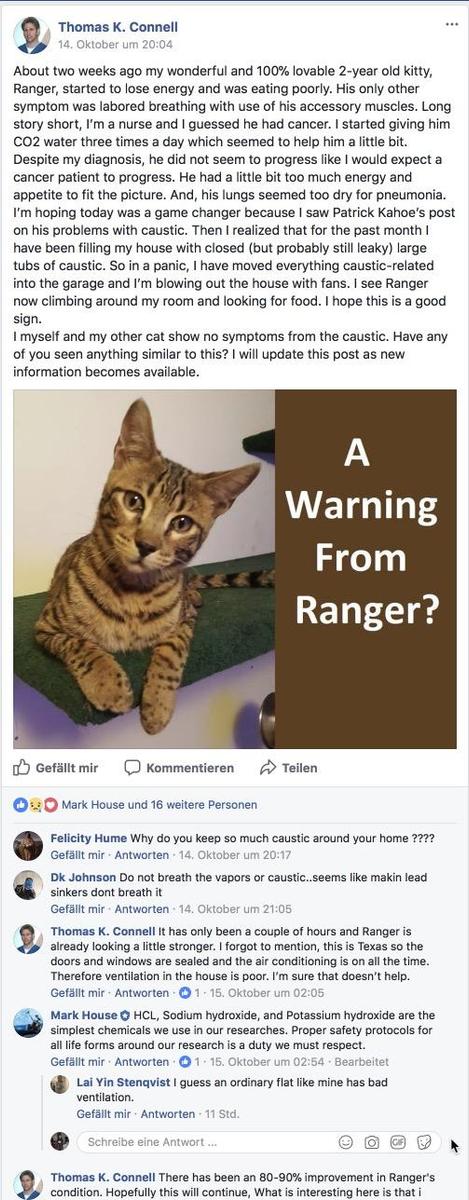The image size is (469, 1200).
Task: Insert a GIF using the GIF icon
Action: click(398, 1141)
